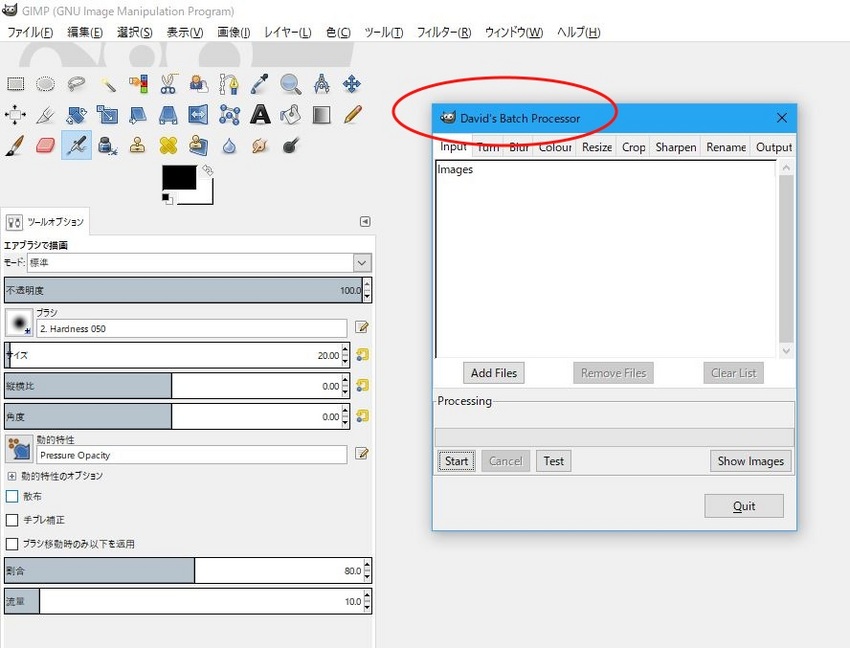Select the Ink tool
The width and height of the screenshot is (850, 648).
point(107,145)
